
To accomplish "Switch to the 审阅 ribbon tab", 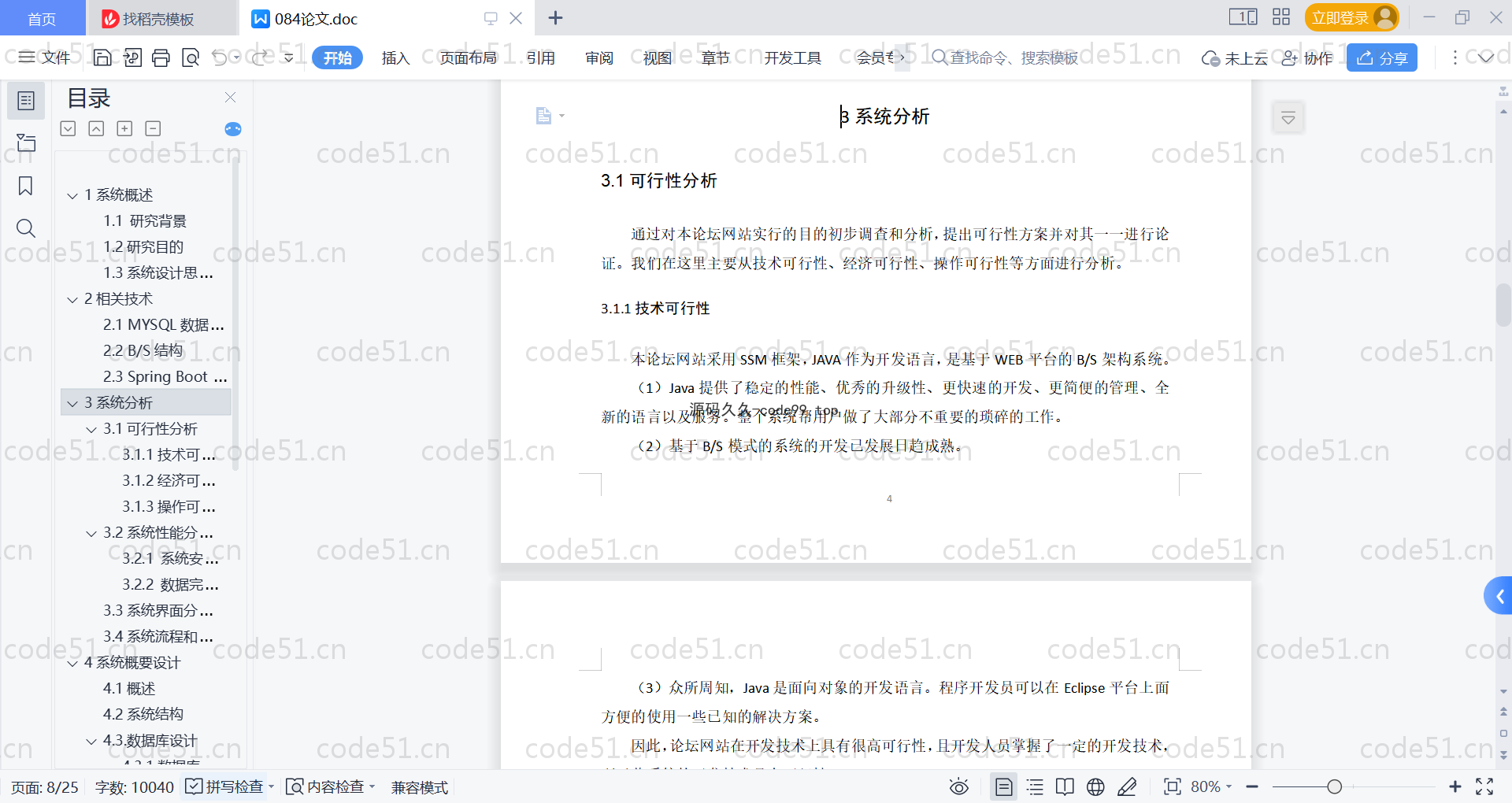I will pos(598,57).
